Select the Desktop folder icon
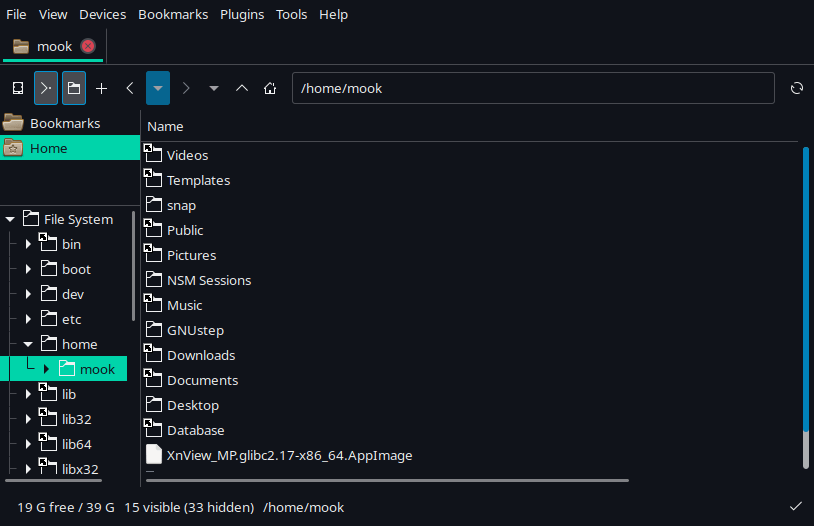The width and height of the screenshot is (814, 526). (154, 404)
